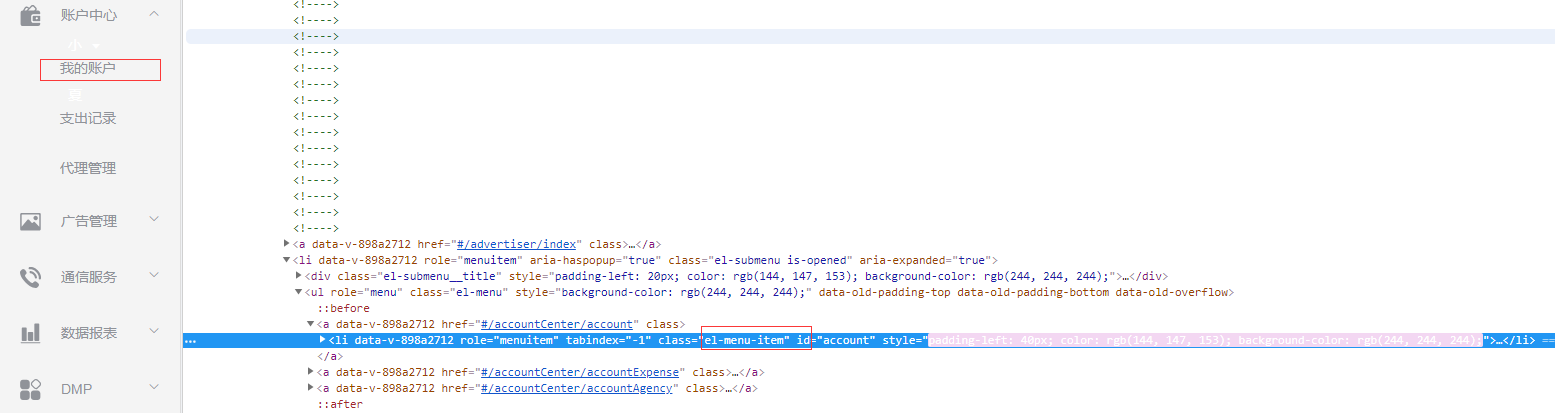The image size is (1555, 413).
Task: Select 广告管理 menu label
Action: [89, 221]
